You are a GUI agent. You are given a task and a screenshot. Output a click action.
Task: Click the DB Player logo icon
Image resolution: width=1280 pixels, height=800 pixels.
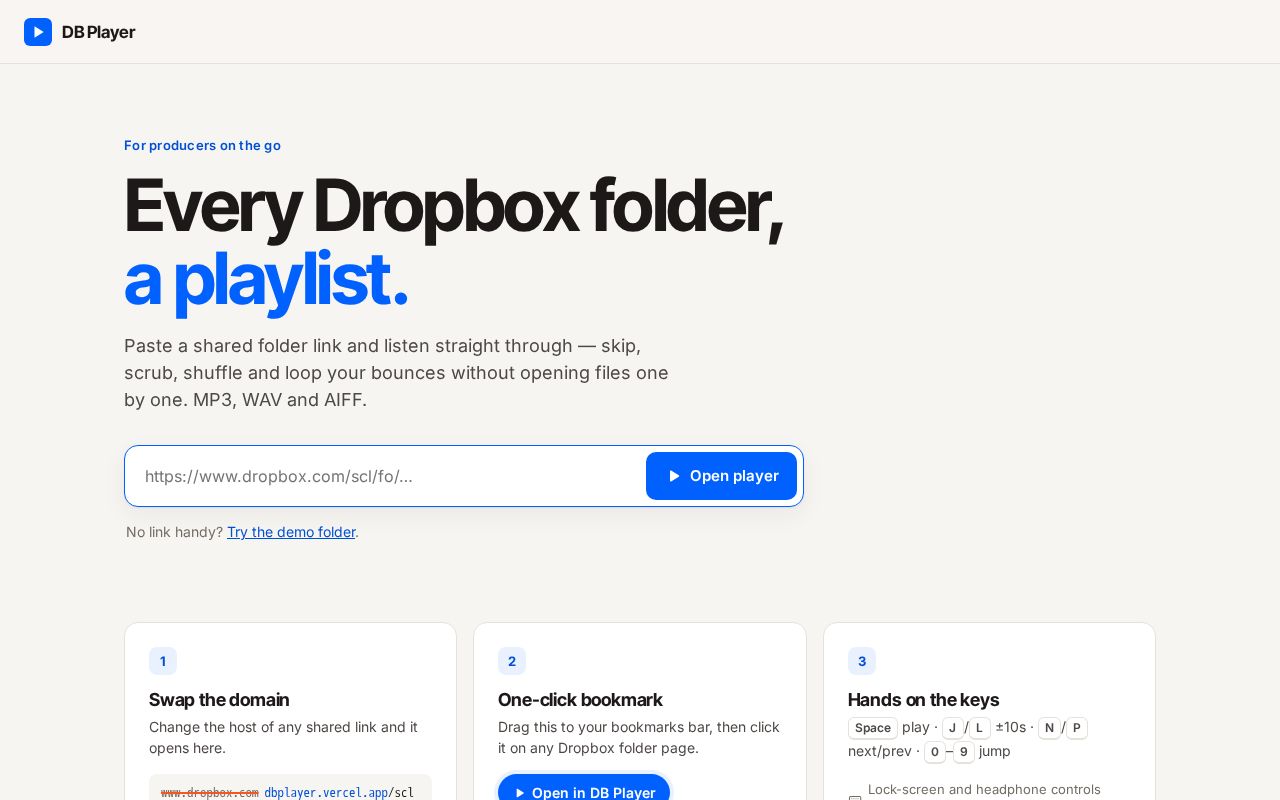pos(38,32)
